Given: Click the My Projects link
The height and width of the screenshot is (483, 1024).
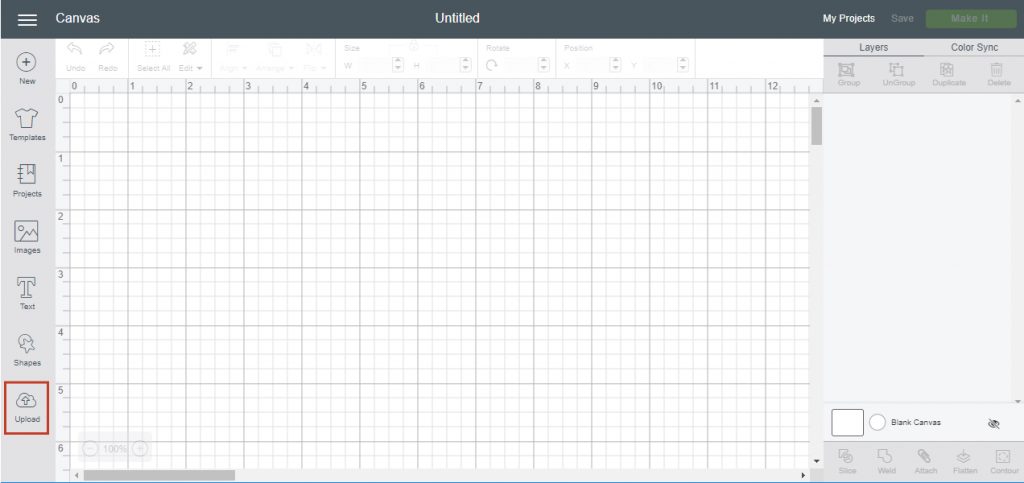Looking at the screenshot, I should coord(848,19).
